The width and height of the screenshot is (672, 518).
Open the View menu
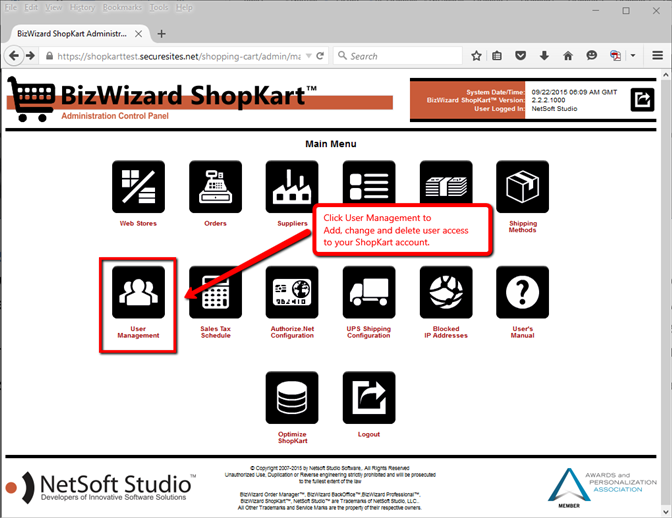pyautogui.click(x=54, y=8)
